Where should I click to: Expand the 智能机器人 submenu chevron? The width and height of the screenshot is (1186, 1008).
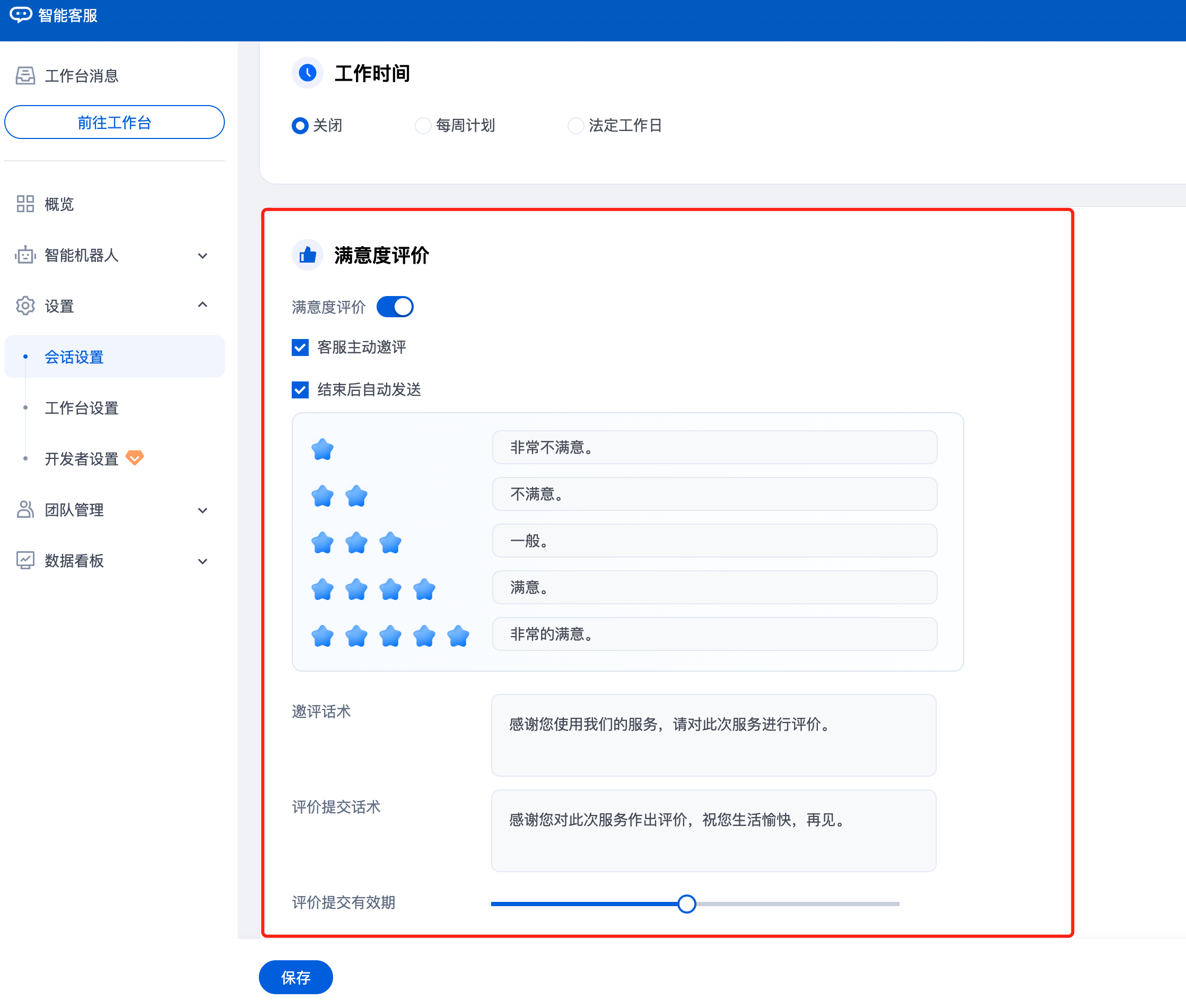[202, 255]
